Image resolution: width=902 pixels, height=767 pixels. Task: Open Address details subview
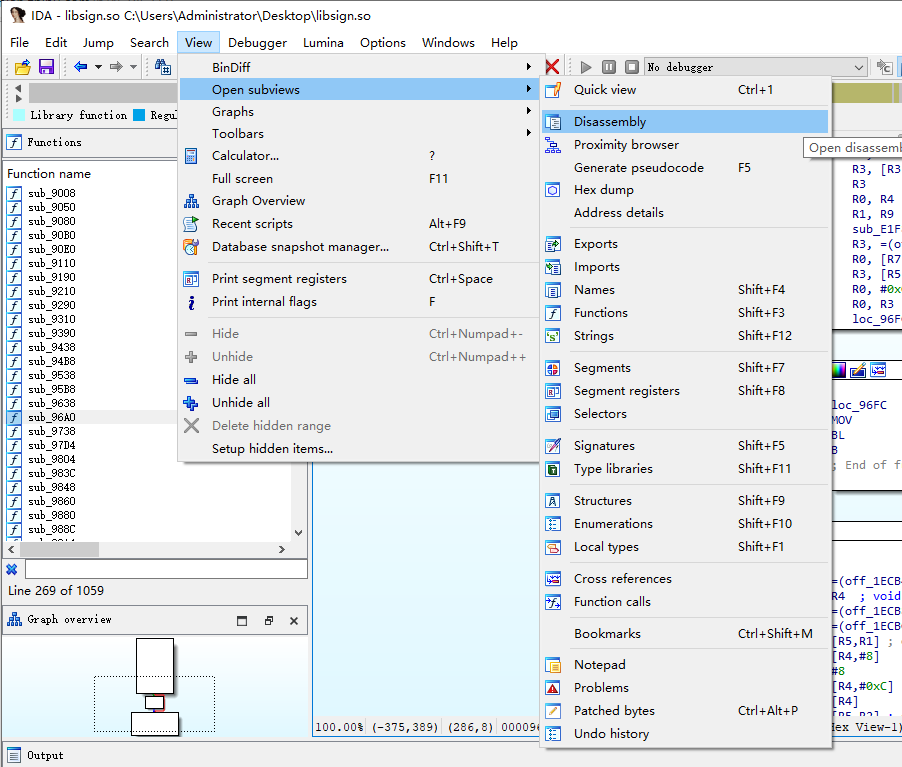[x=685, y=213]
